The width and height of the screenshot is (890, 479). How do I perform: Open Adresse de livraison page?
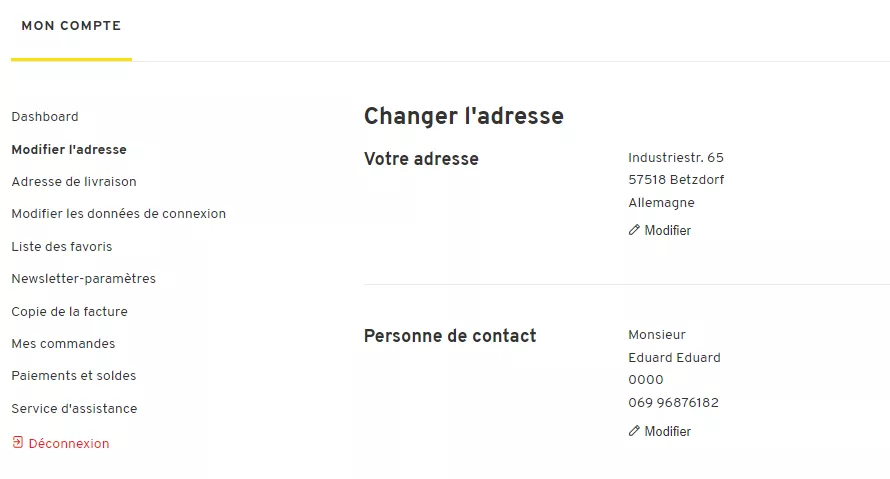click(x=74, y=182)
